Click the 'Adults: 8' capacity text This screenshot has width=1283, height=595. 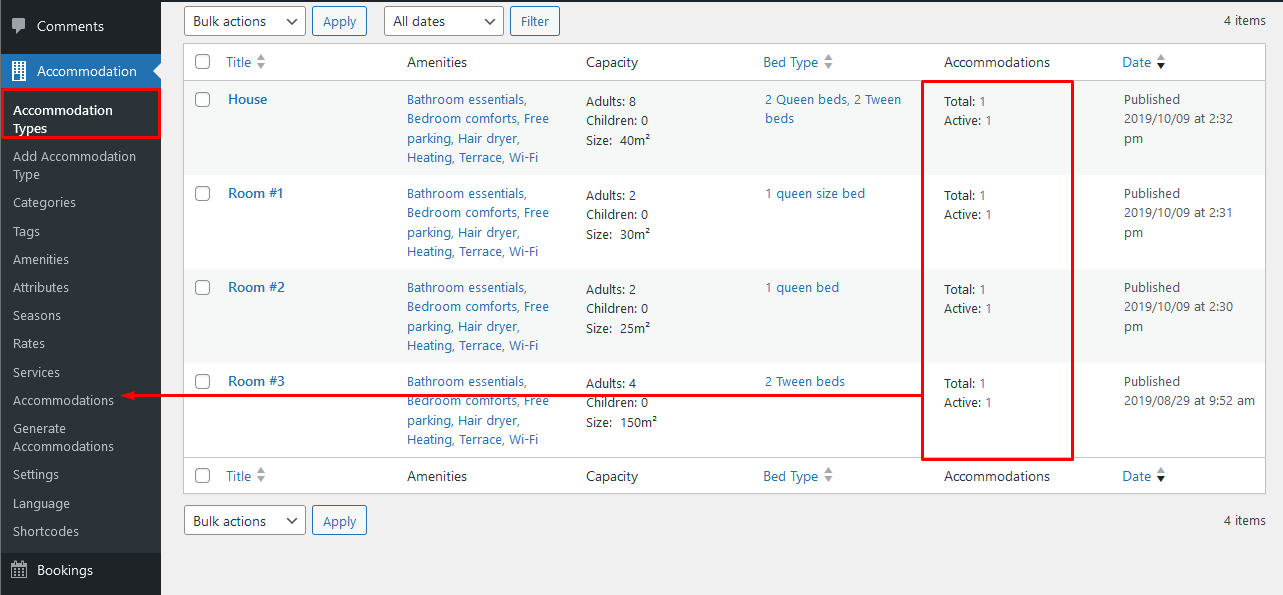611,101
